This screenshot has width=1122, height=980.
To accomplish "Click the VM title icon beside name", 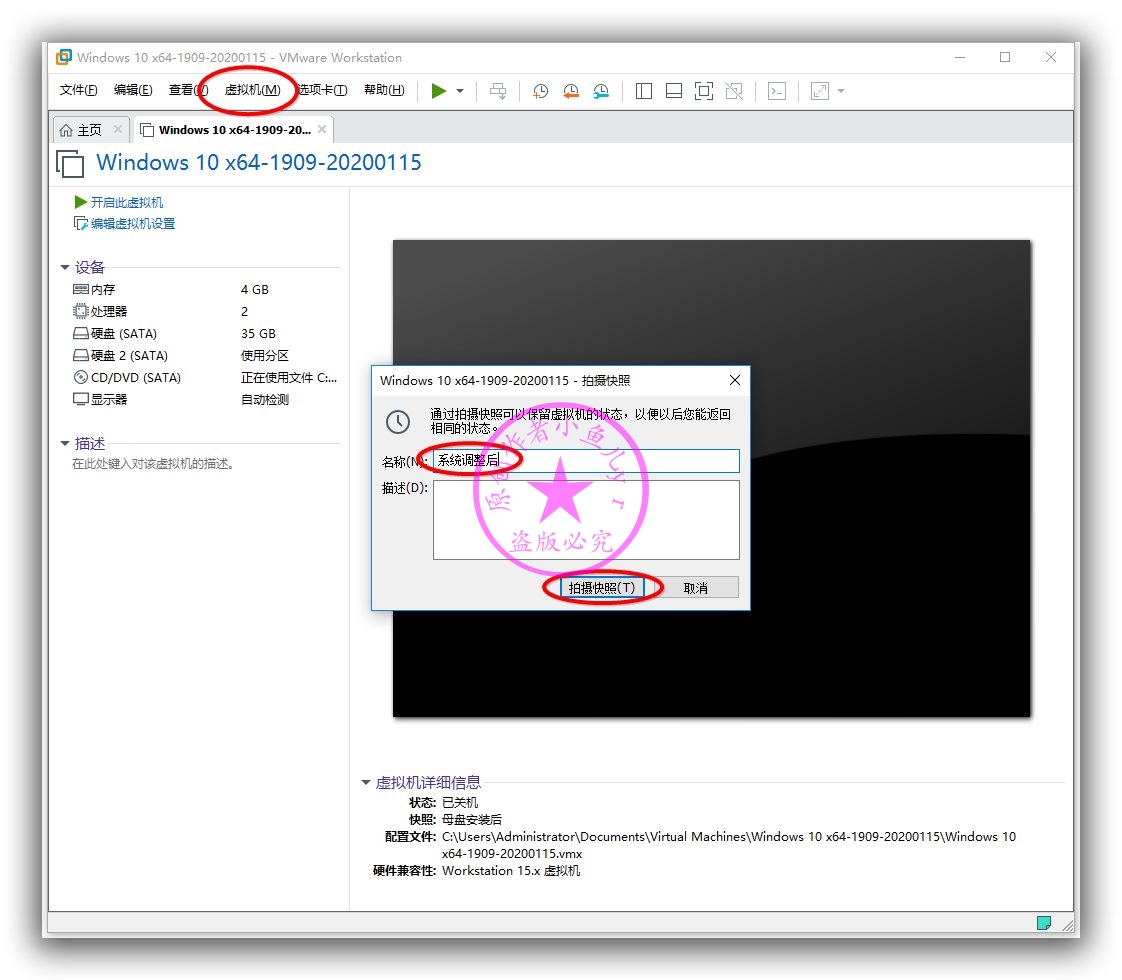I will pyautogui.click(x=70, y=164).
